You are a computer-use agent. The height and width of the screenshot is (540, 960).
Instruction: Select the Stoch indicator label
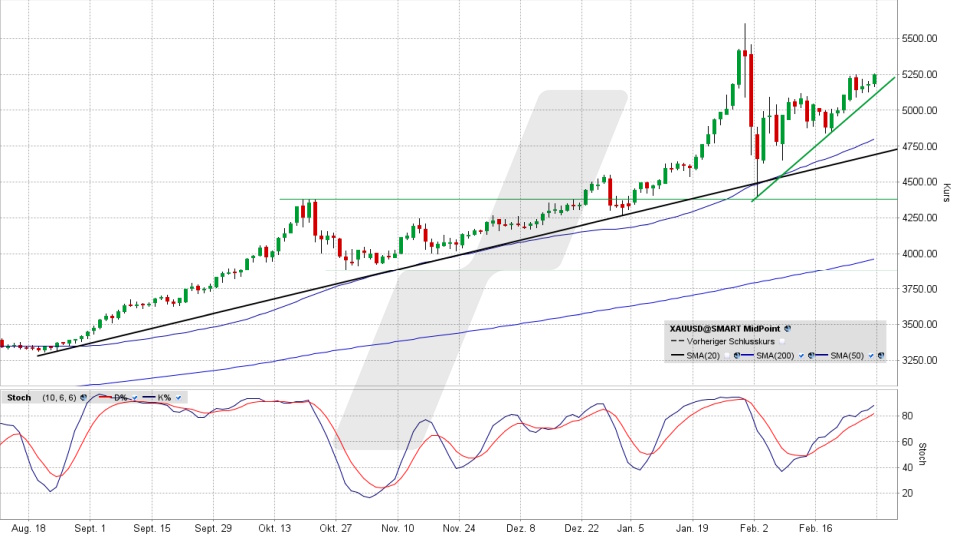tap(19, 397)
